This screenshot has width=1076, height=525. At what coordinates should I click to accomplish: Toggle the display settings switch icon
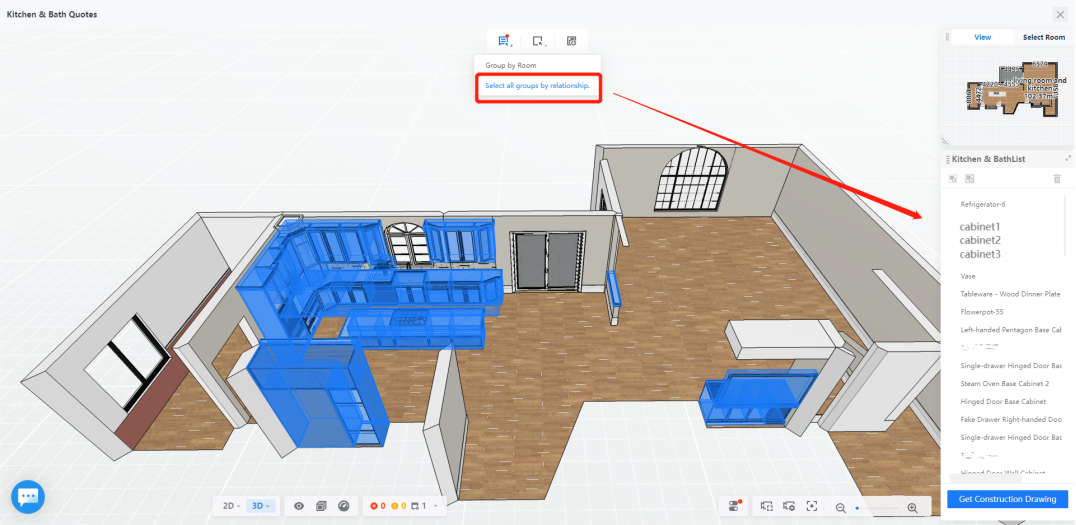(x=735, y=506)
